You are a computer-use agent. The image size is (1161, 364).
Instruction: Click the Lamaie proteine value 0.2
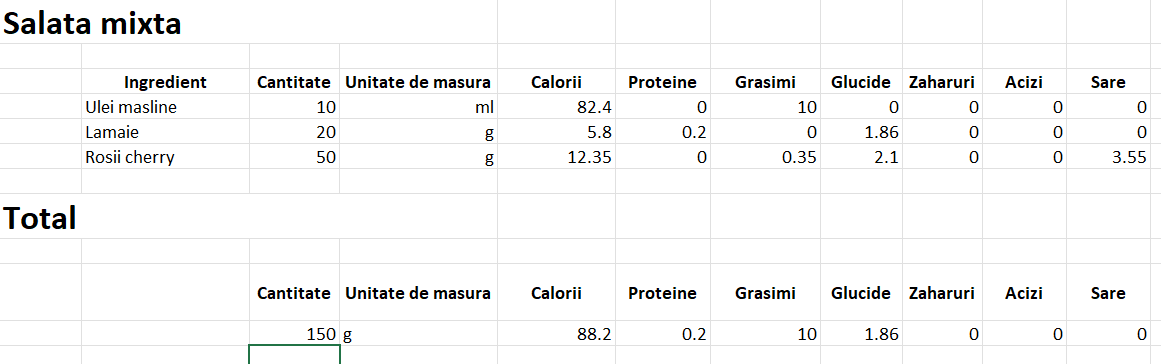point(663,132)
